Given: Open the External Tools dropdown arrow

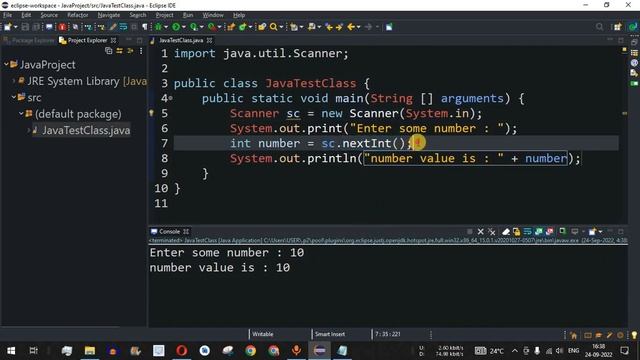Looking at the screenshot, I should 219,27.
